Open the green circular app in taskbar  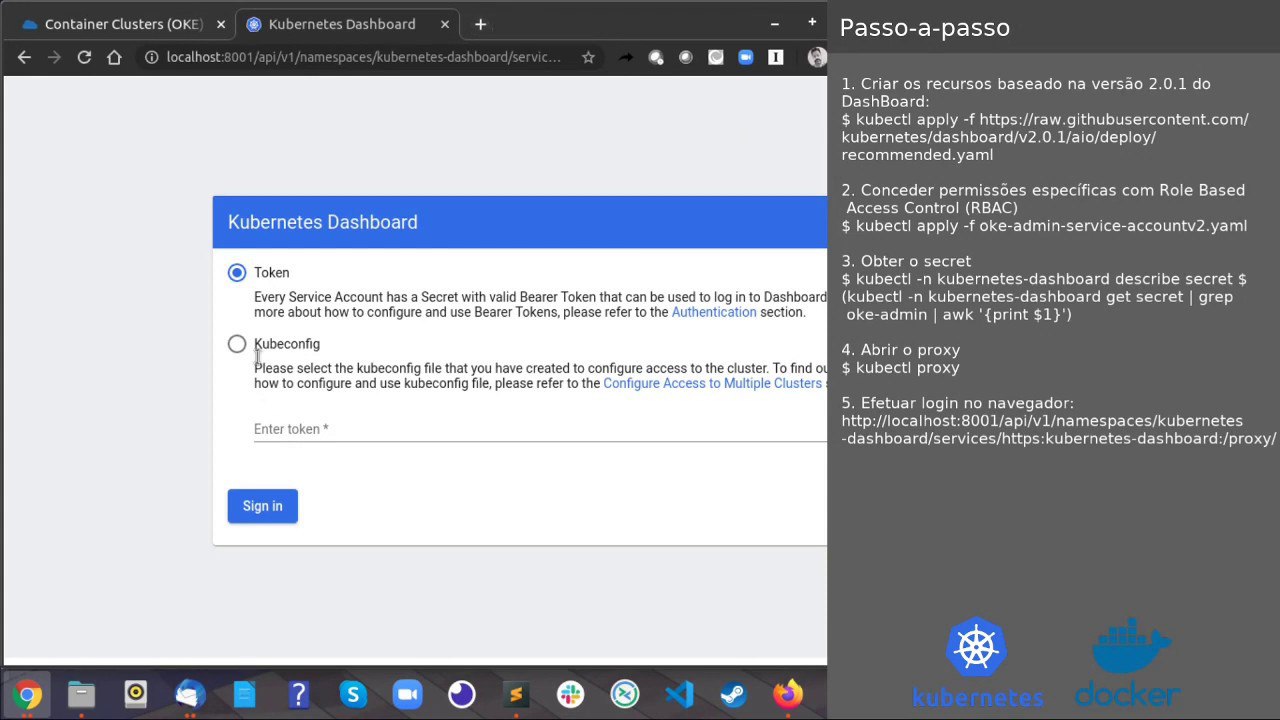625,694
